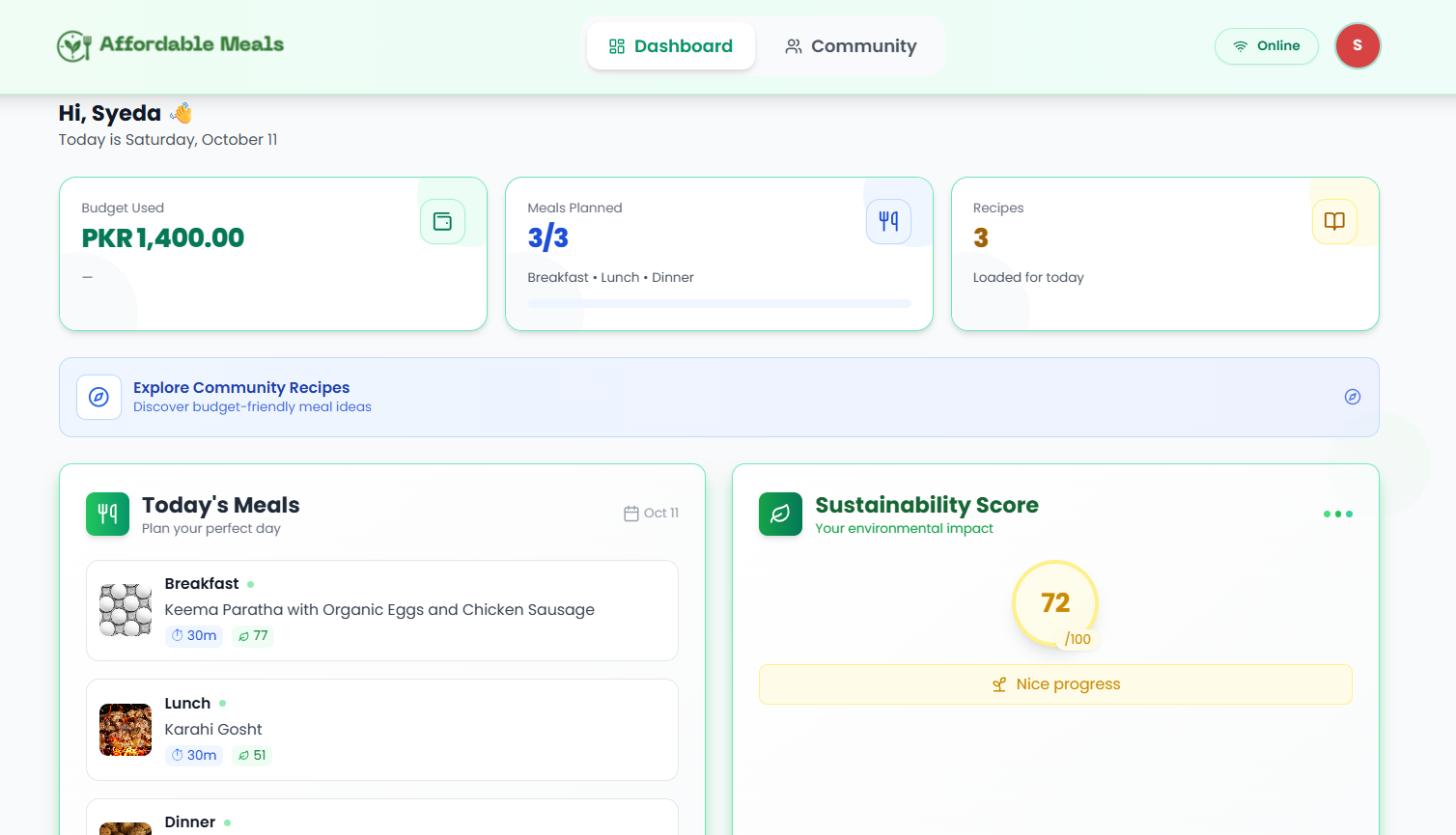The image size is (1456, 835).
Task: Click the Karahi Gosht lunch thumbnail
Action: [126, 730]
